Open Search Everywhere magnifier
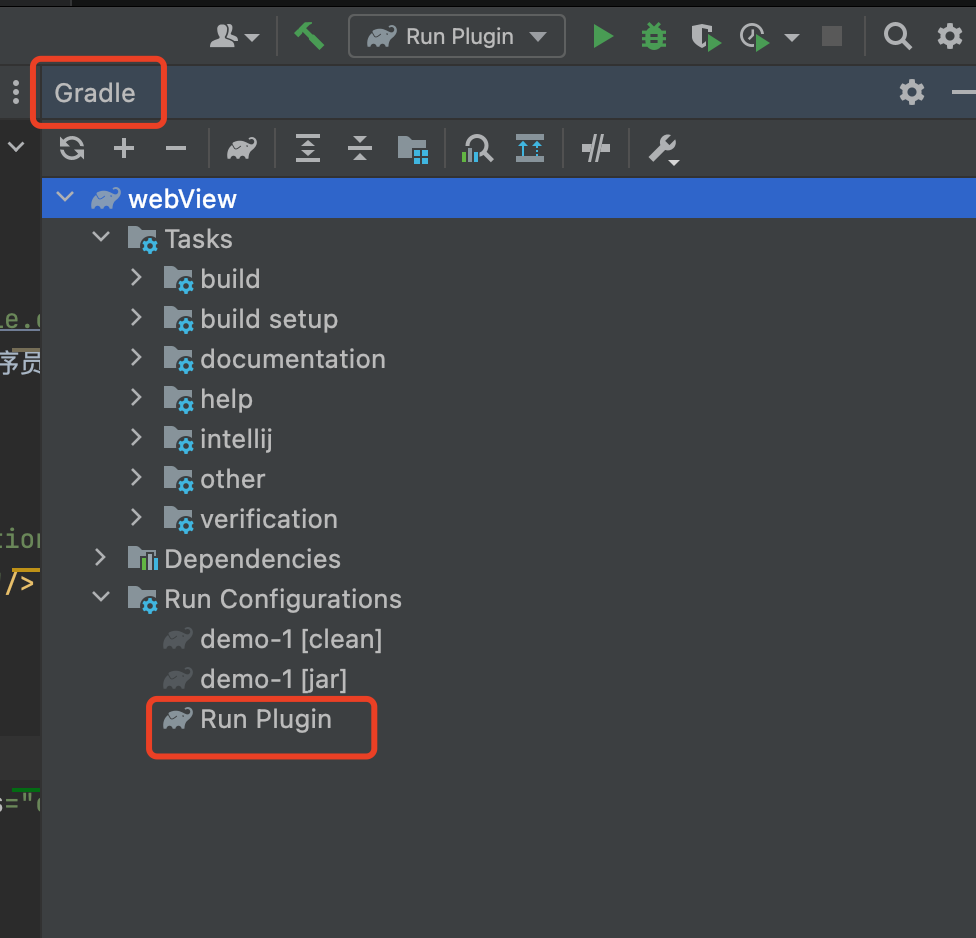 pos(898,37)
